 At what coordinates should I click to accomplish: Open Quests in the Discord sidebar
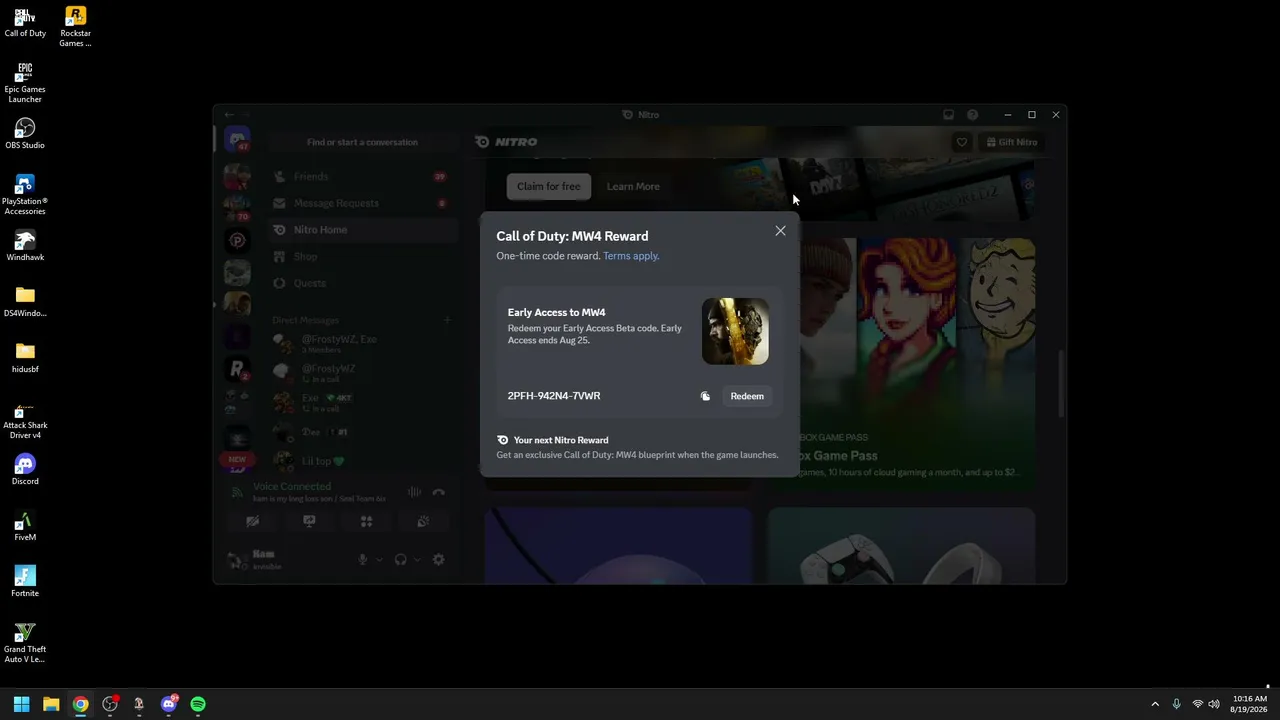(362, 283)
